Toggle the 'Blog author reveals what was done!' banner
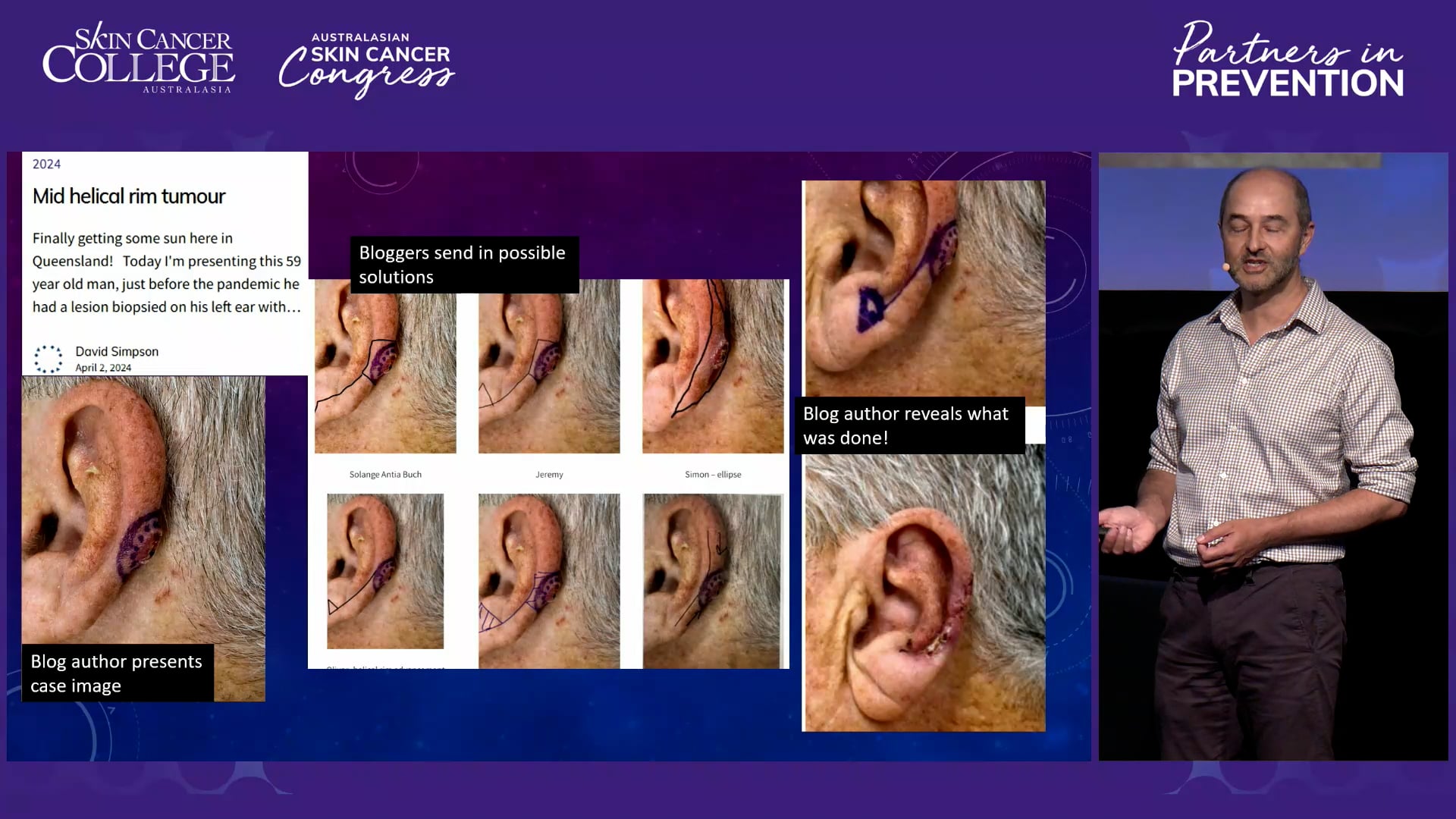 click(x=908, y=425)
